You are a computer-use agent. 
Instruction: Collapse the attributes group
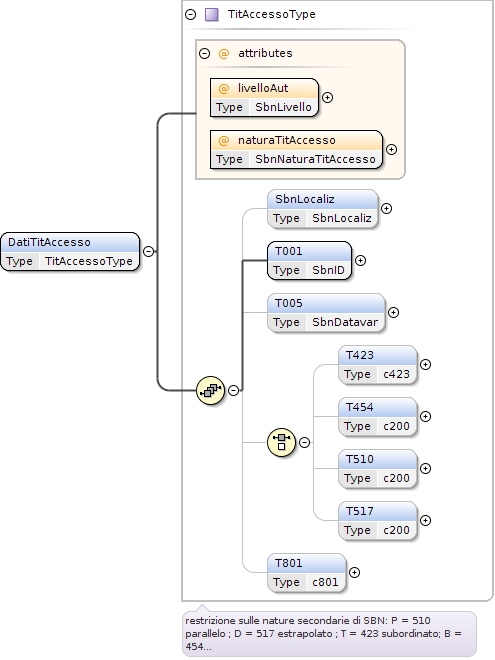204,53
